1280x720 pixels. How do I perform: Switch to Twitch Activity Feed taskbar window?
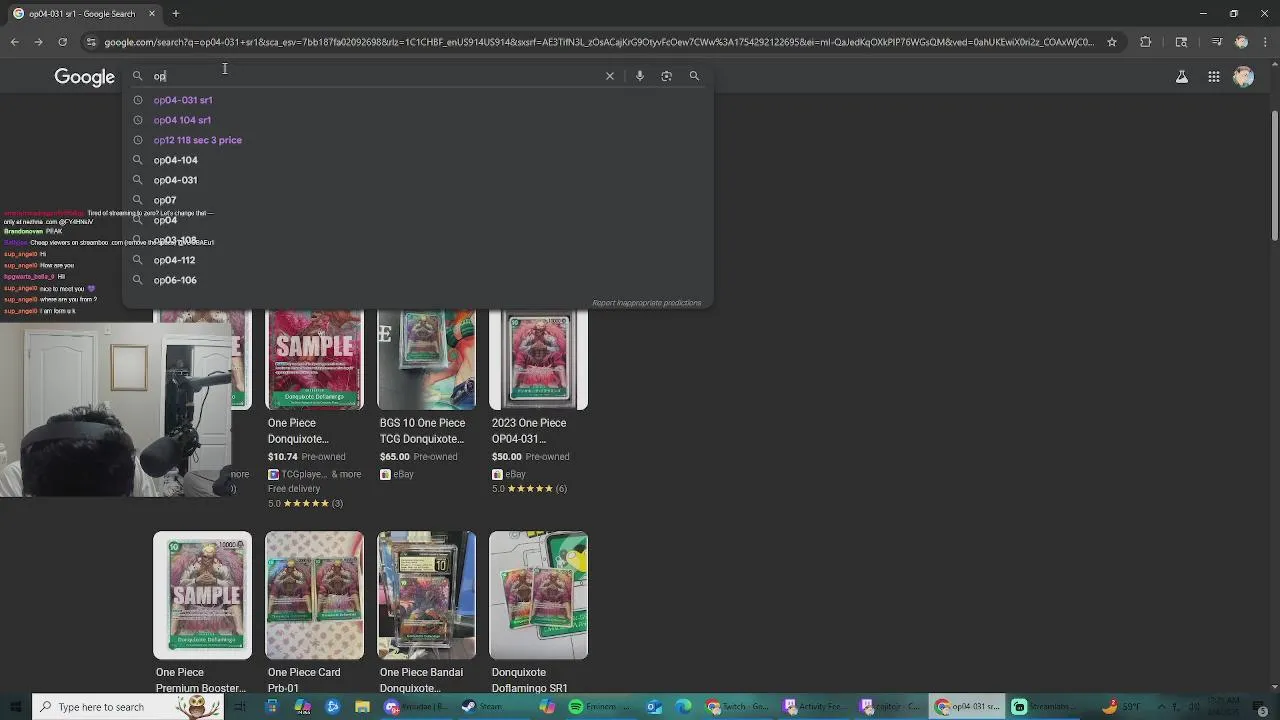(x=815, y=707)
